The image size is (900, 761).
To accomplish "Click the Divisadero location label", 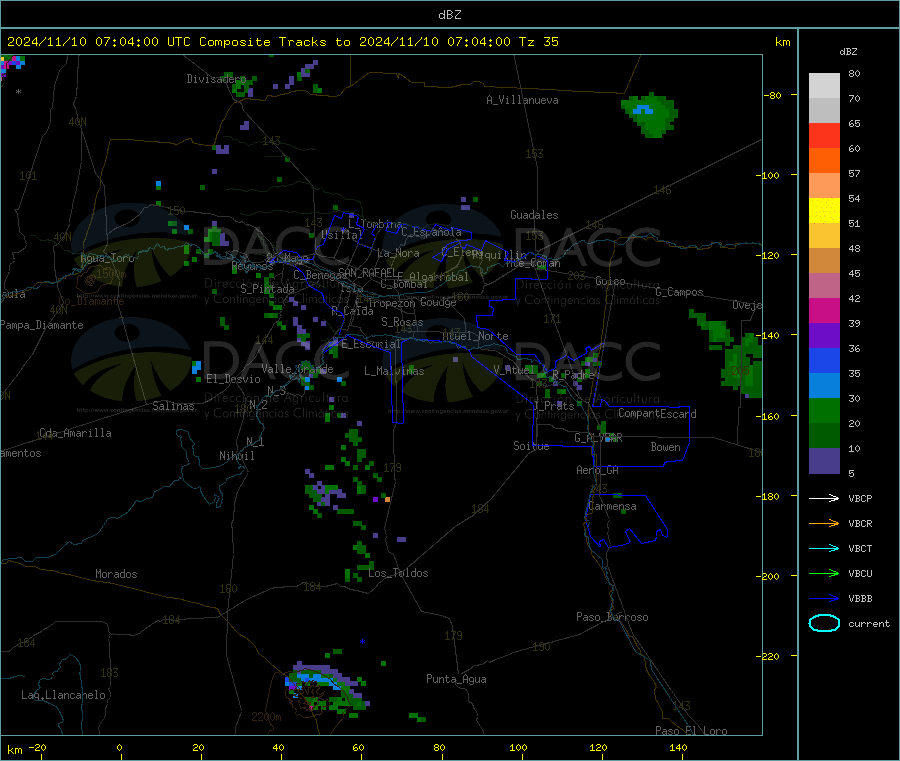I will 216,79.
